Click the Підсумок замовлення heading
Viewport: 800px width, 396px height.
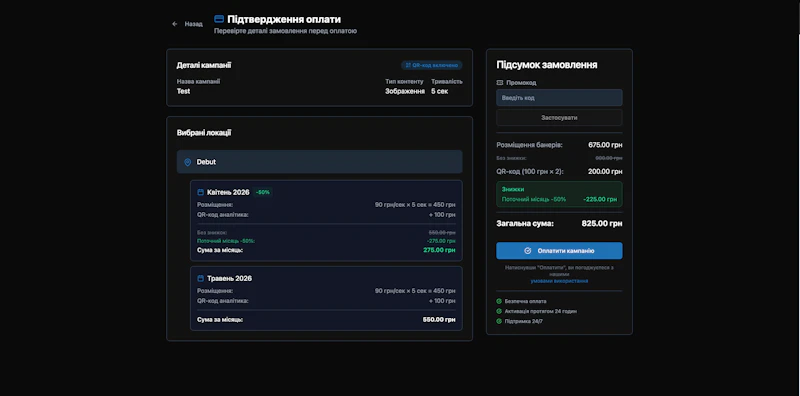[x=547, y=65]
